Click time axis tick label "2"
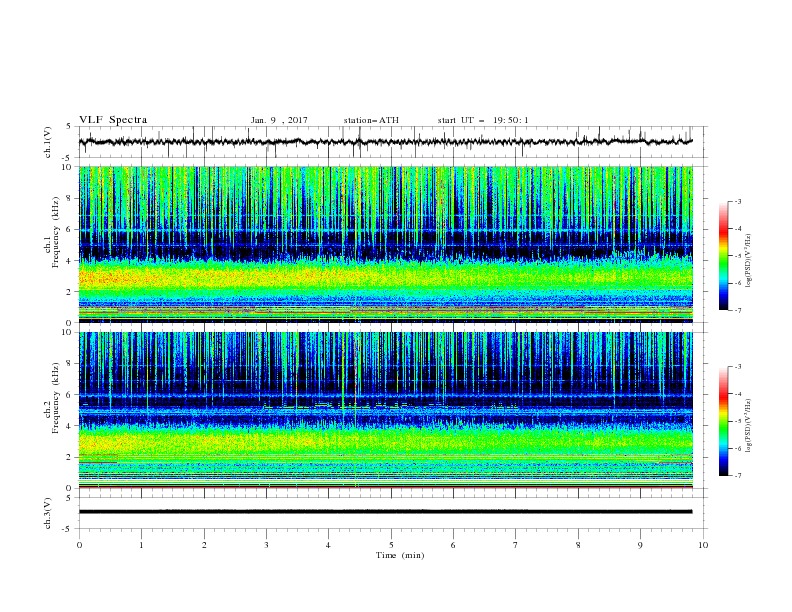792x612 pixels. click(x=204, y=545)
